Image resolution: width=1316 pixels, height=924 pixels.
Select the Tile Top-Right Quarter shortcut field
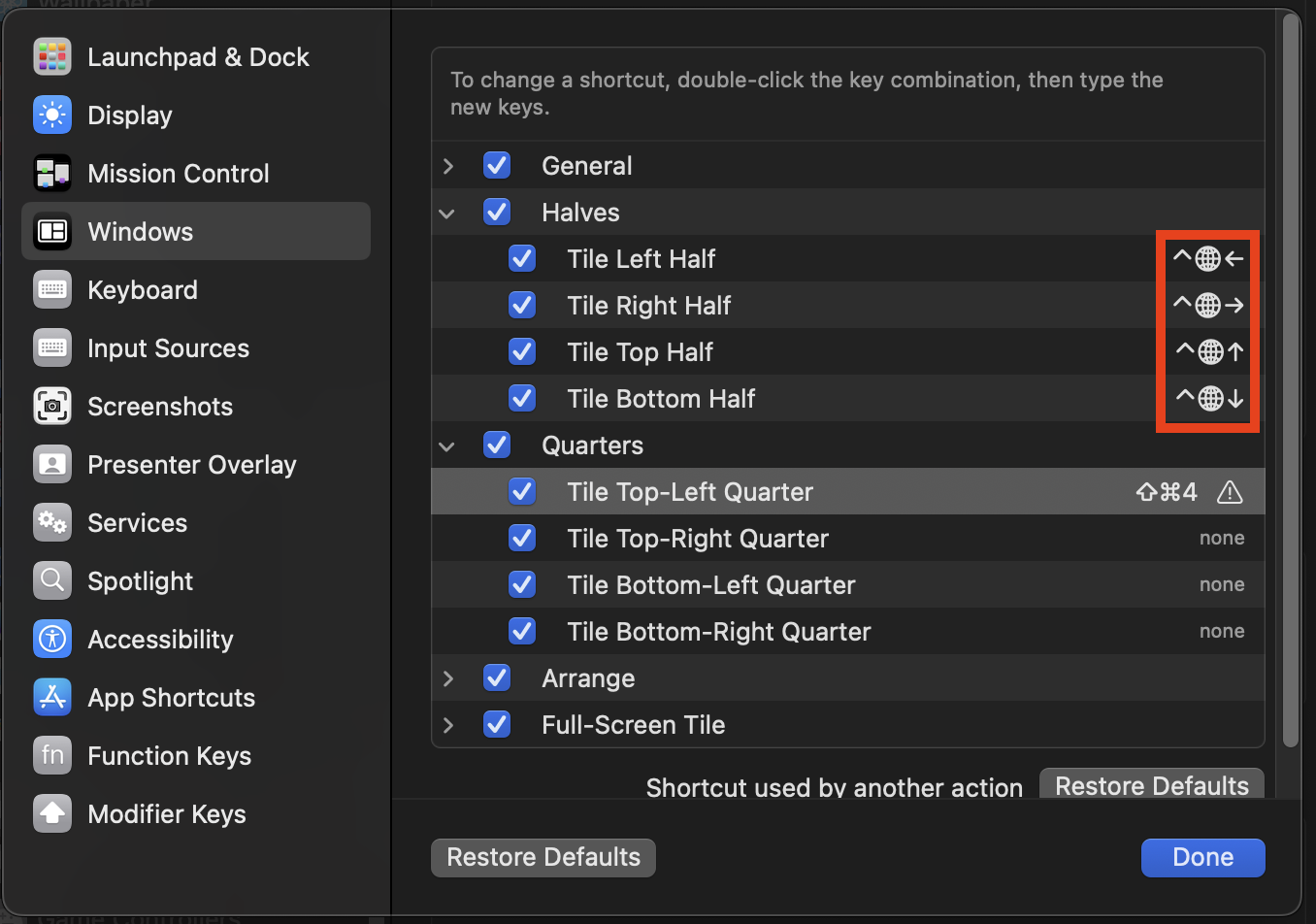tap(1221, 539)
